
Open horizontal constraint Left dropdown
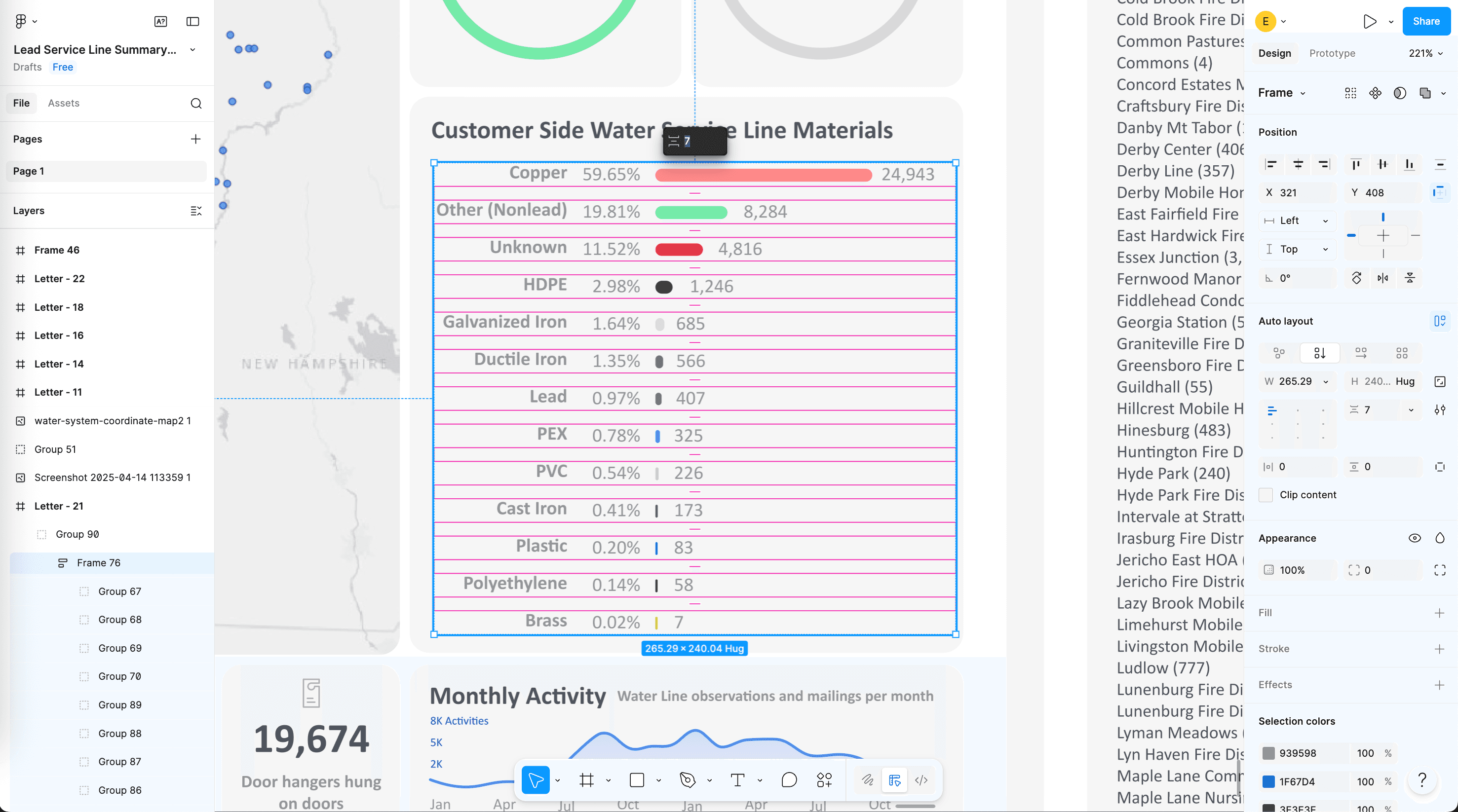[x=1297, y=221]
